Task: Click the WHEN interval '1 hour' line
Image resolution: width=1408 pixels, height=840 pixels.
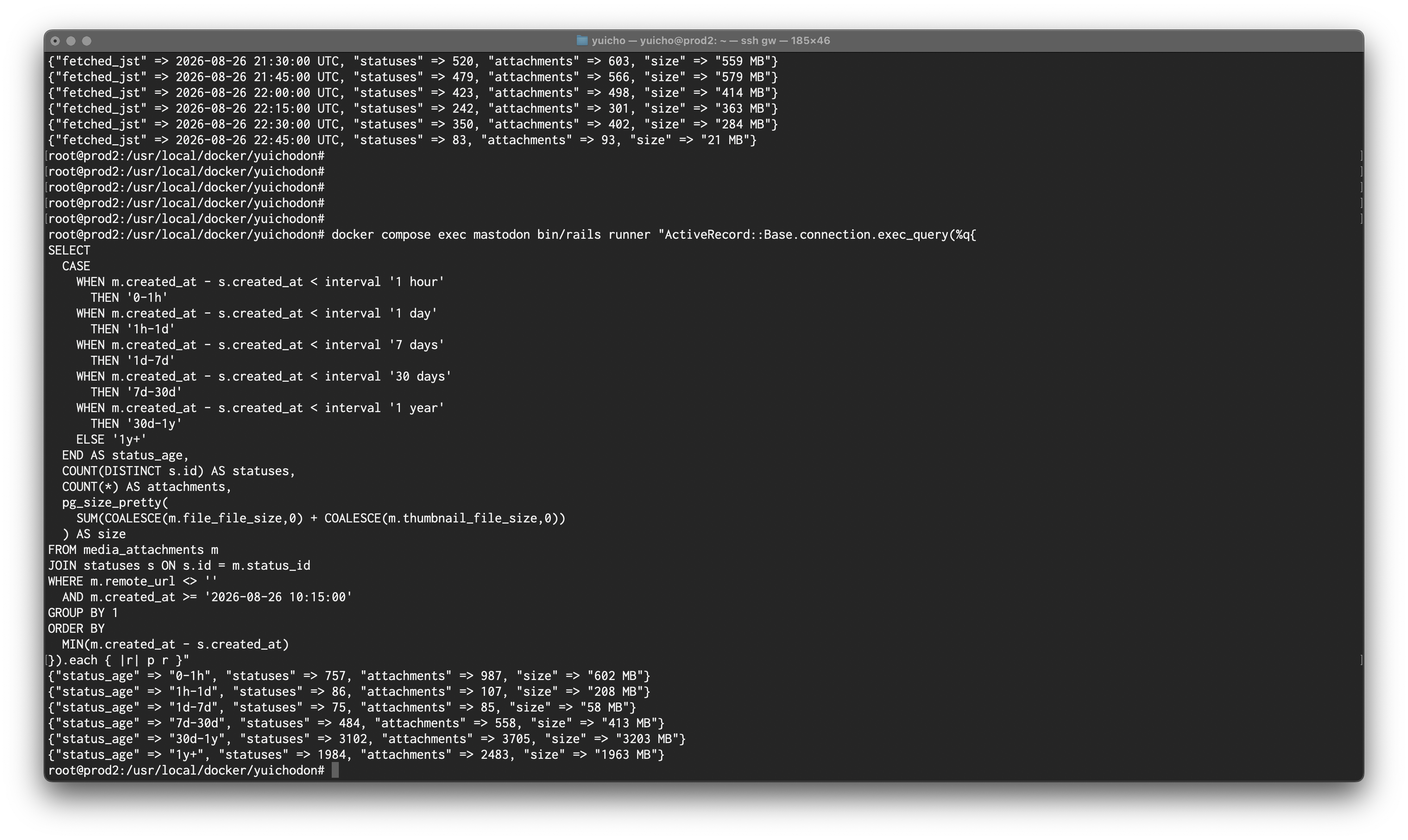Action: (x=260, y=282)
